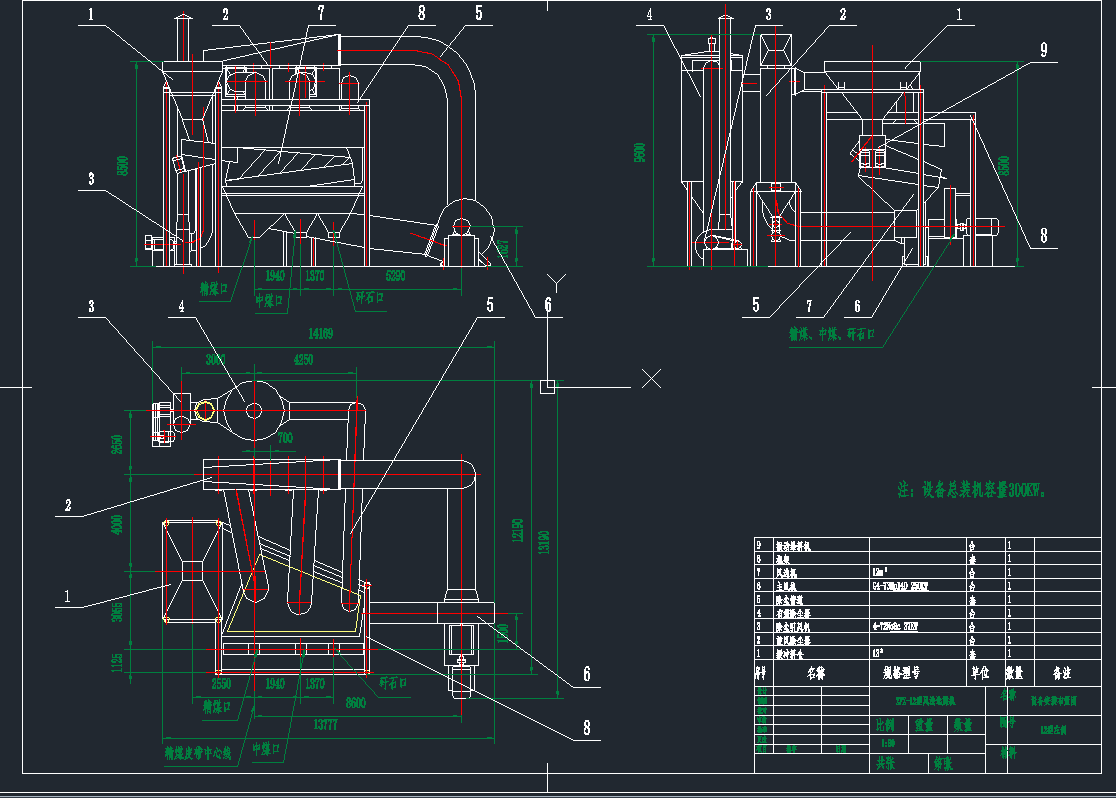Select the 精煤口 outlet label
The height and width of the screenshot is (798, 1116).
coord(215,290)
